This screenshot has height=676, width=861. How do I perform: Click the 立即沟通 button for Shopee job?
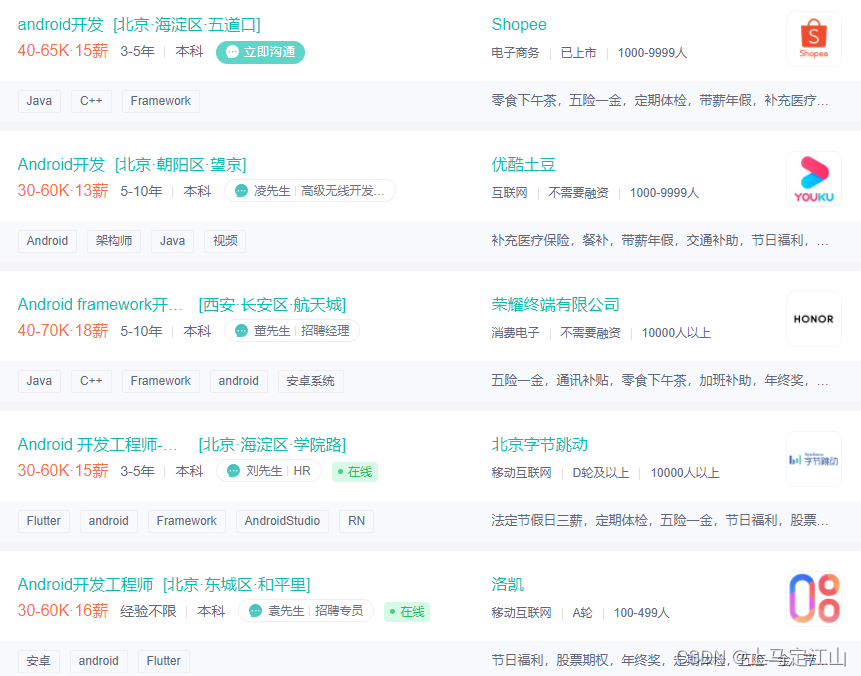260,52
